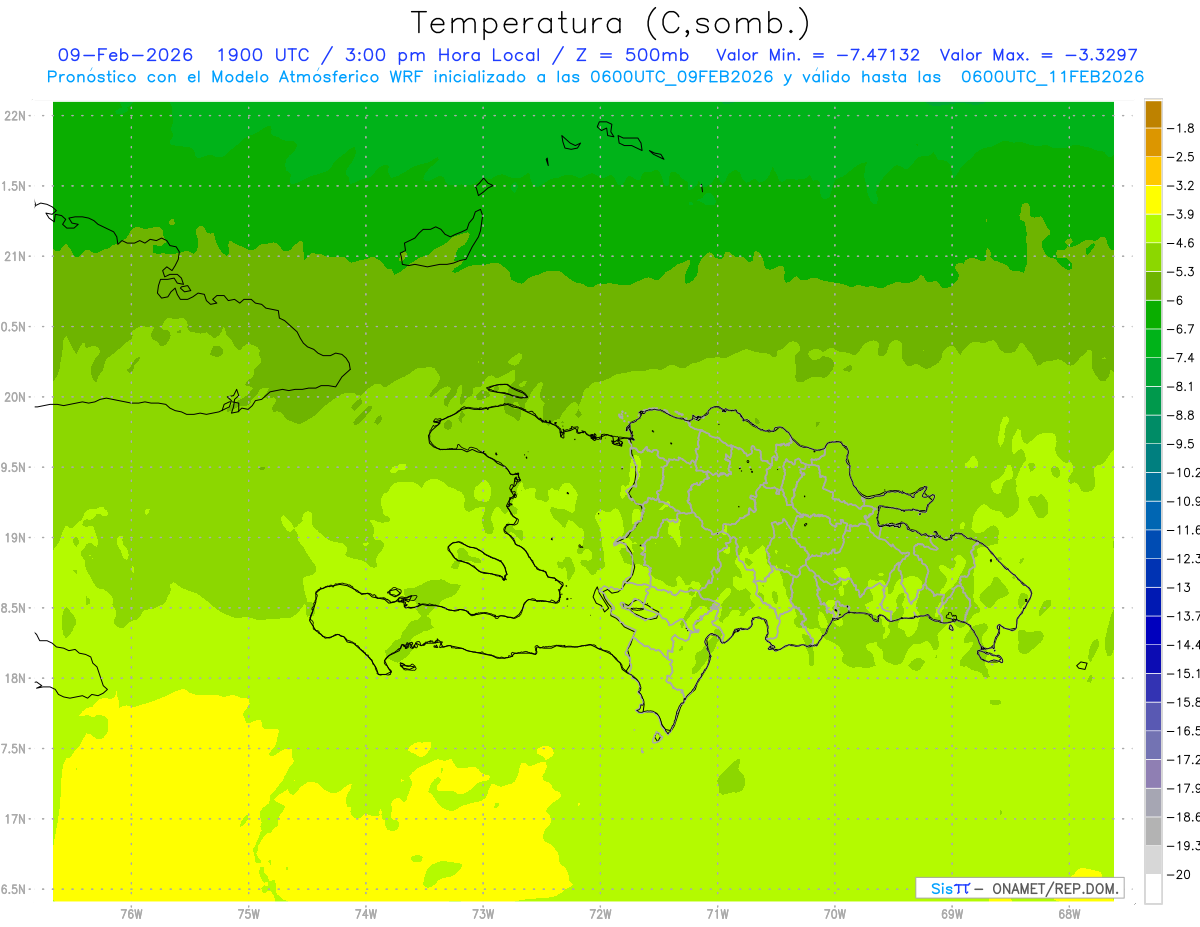Click the "0600UTC_11FEB2026" valid-until time
Viewport: 1200px width, 927px height.
pos(1052,77)
